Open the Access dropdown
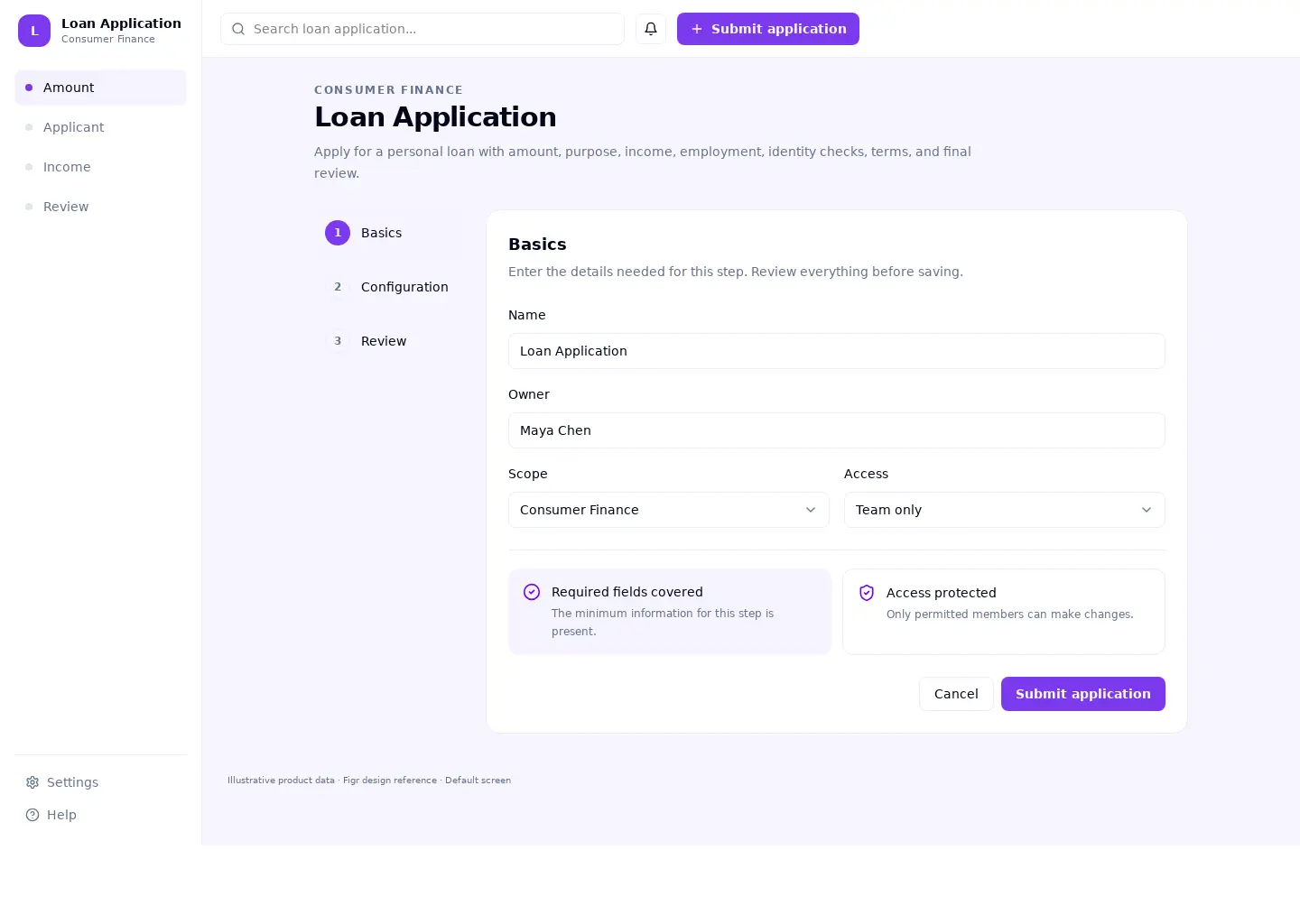The image size is (1300, 924). point(1005,510)
